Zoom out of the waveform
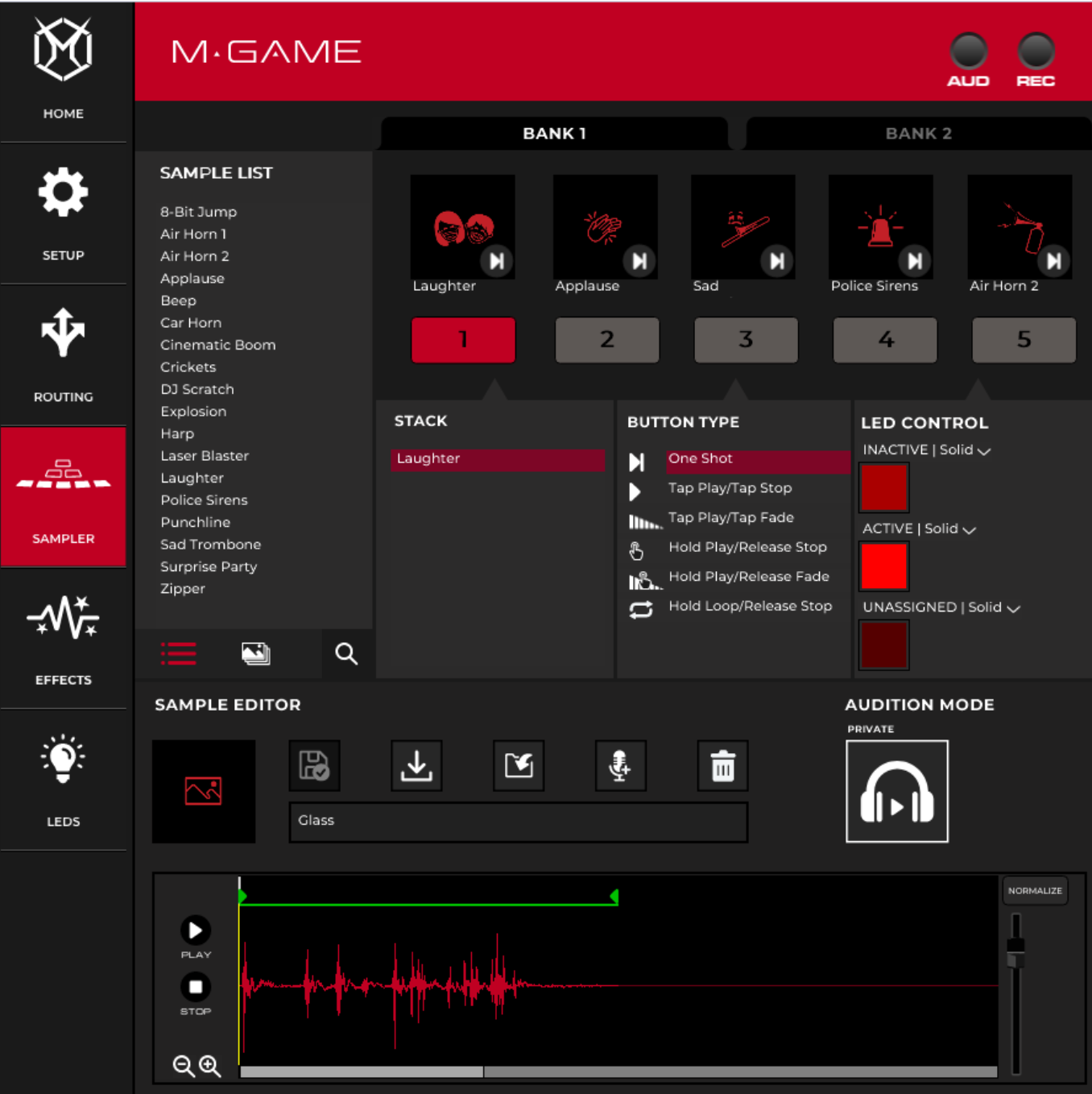1092x1094 pixels. point(184,1066)
